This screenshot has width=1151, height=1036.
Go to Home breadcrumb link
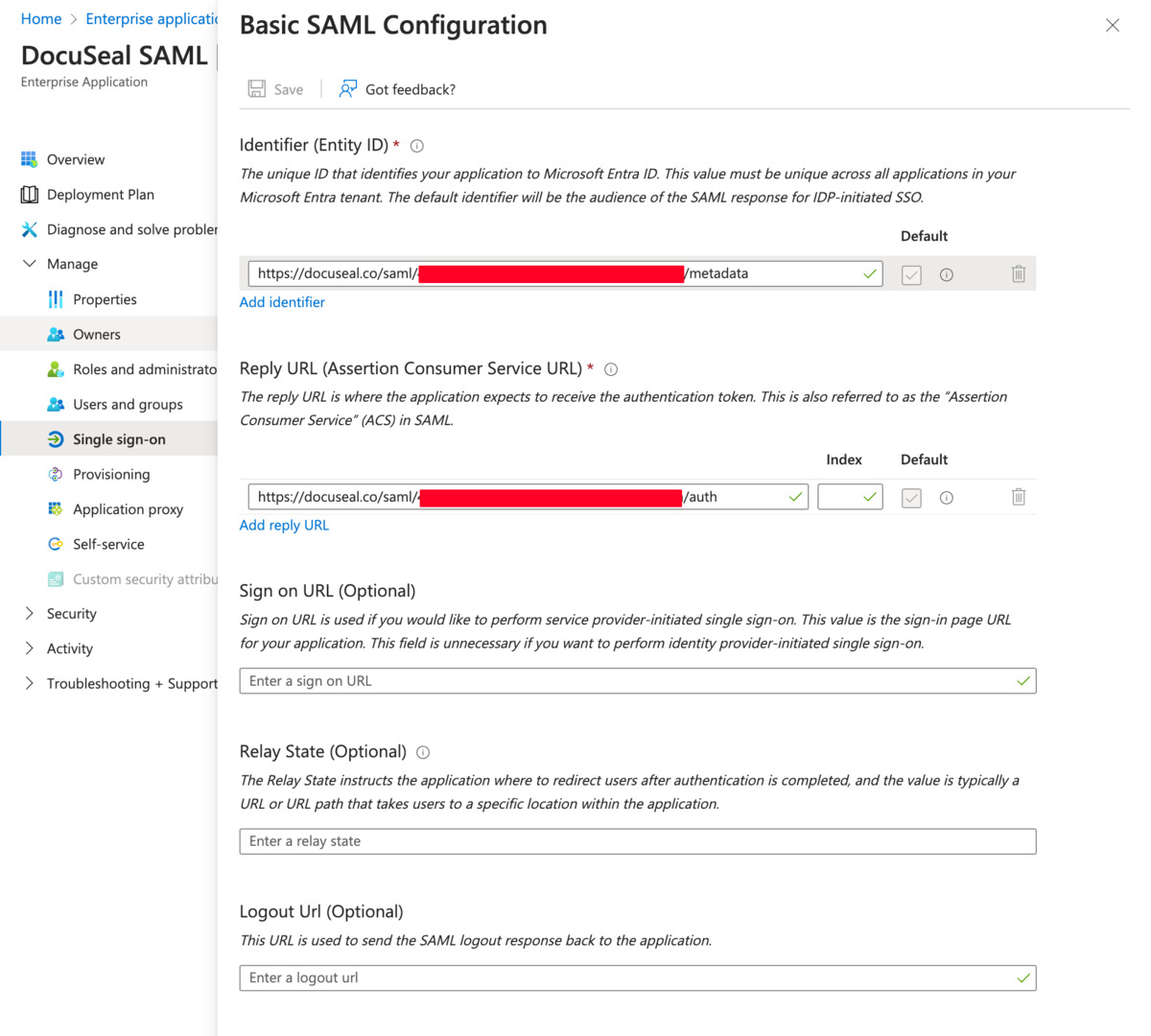41,19
